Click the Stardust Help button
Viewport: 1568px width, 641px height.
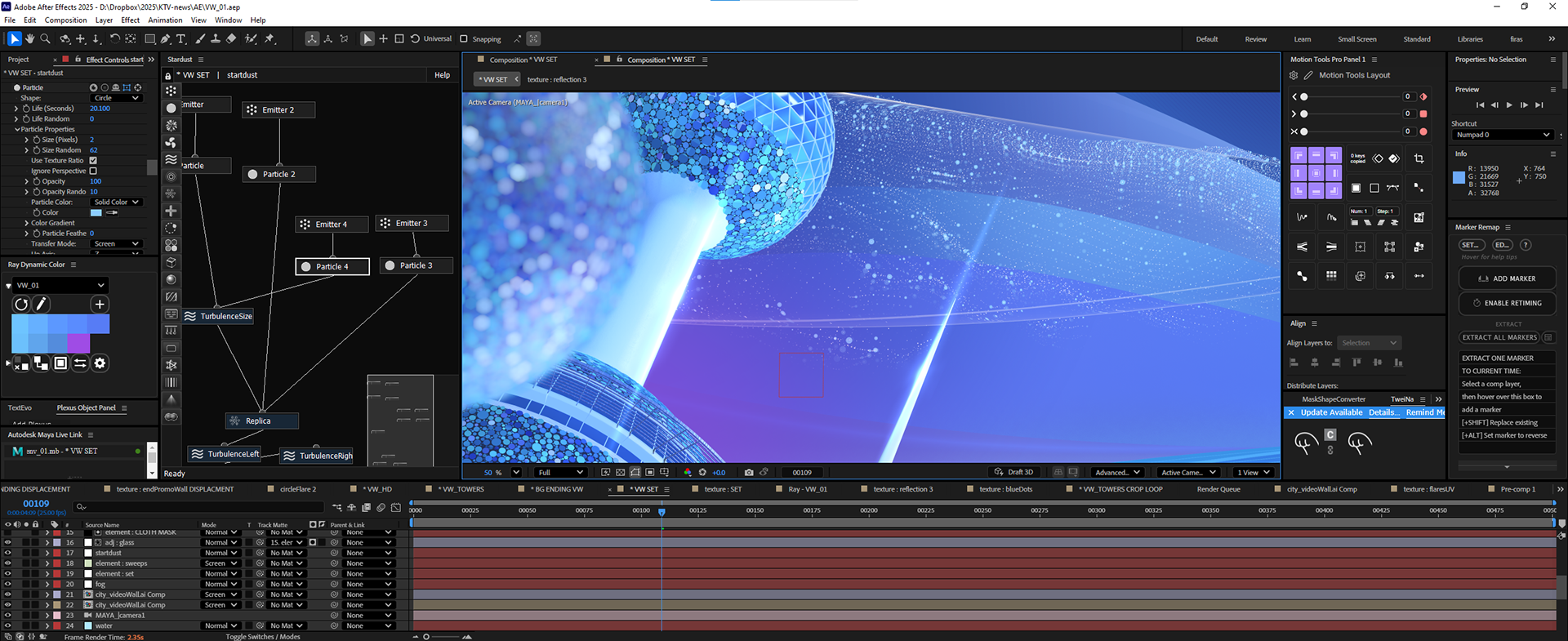click(x=442, y=75)
